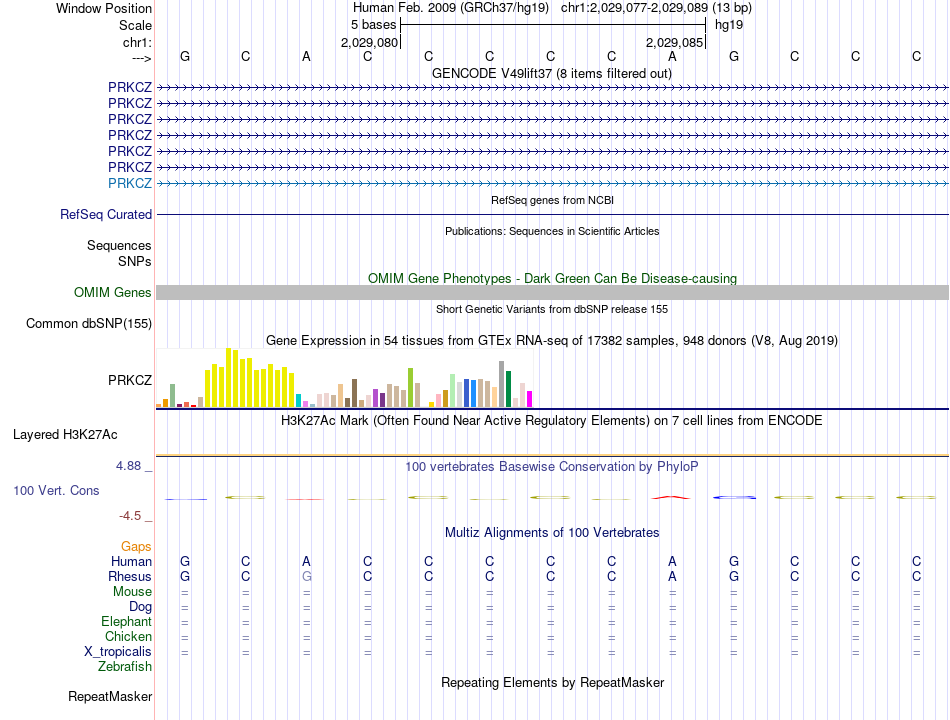Click the light-blue PRKCZ transcript label
950x720 pixels.
(130, 183)
